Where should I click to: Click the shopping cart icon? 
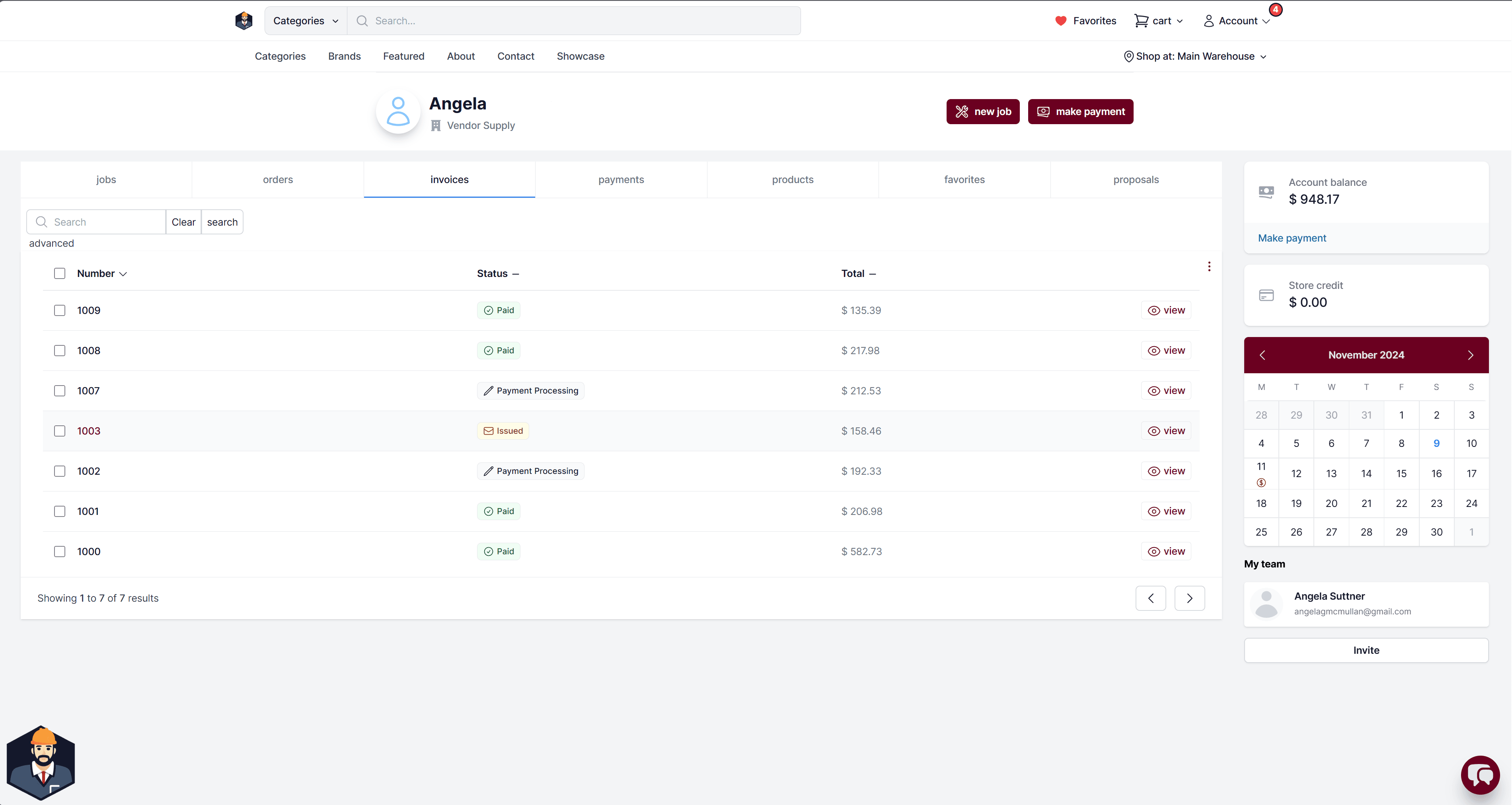(x=1141, y=21)
